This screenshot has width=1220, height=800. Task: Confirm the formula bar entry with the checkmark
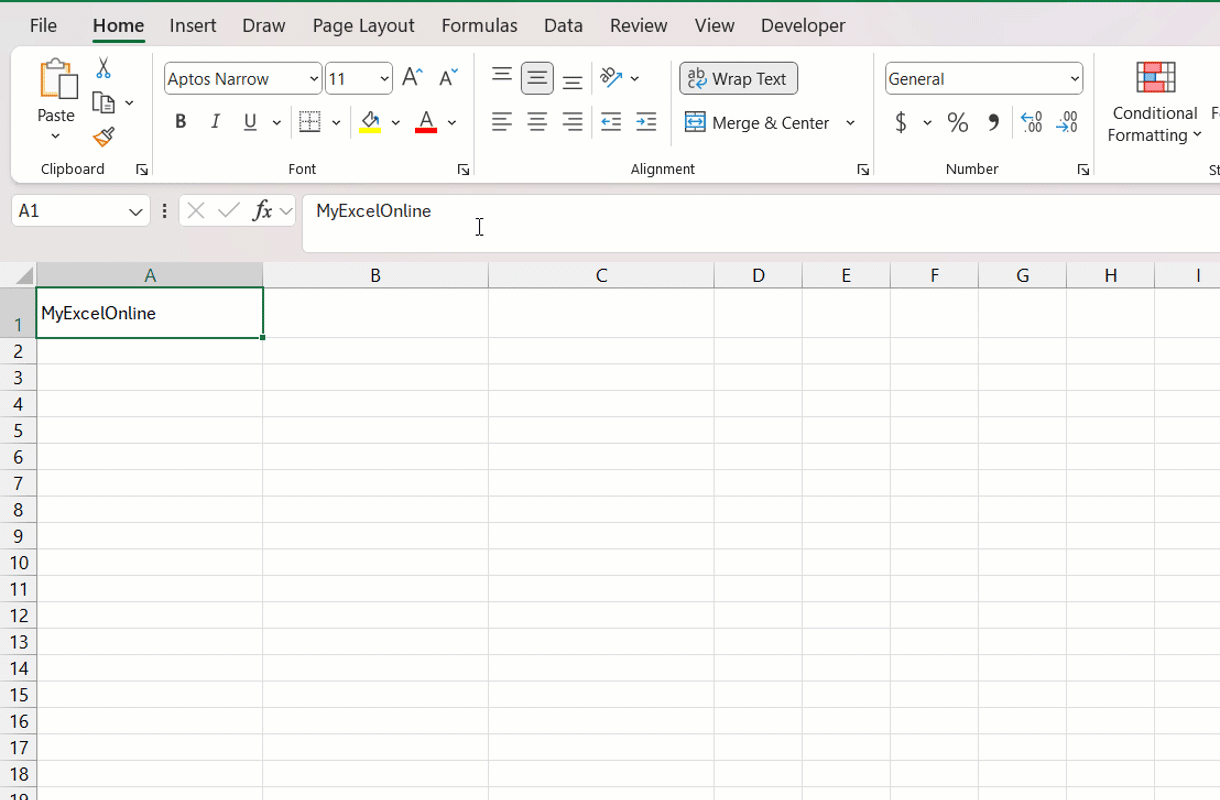229,211
